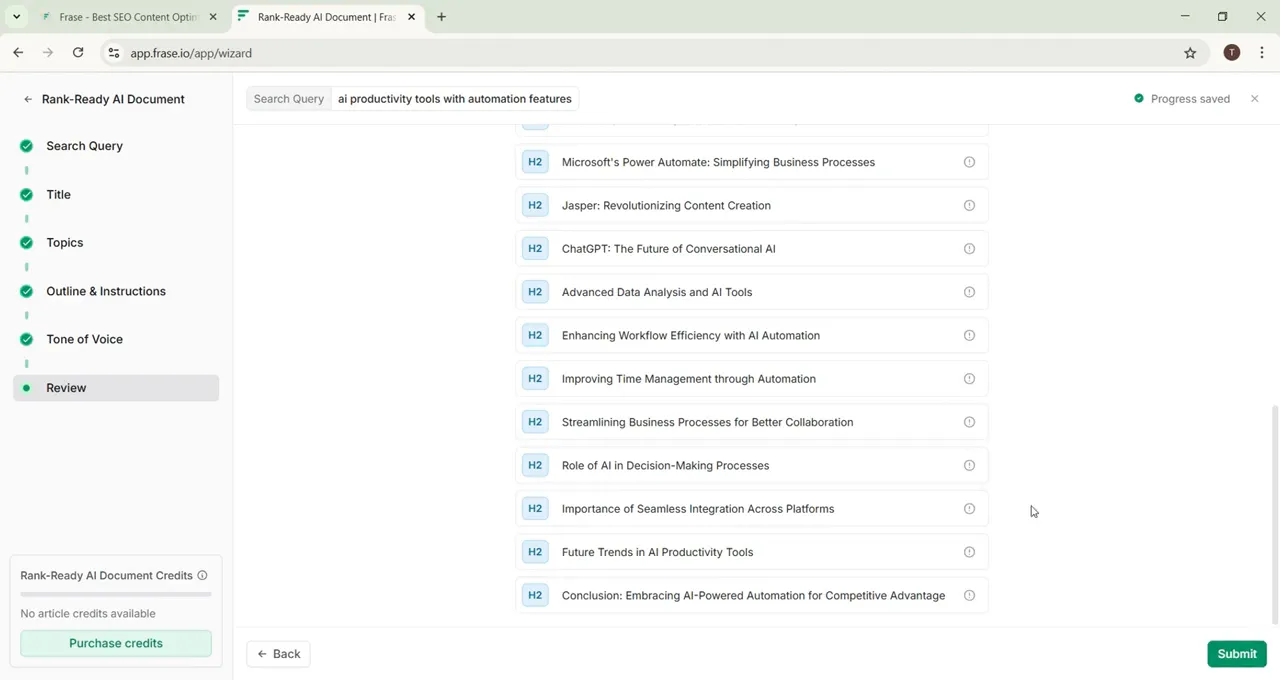Click the Back button at bottom
Viewport: 1280px width, 680px height.
[x=278, y=654]
